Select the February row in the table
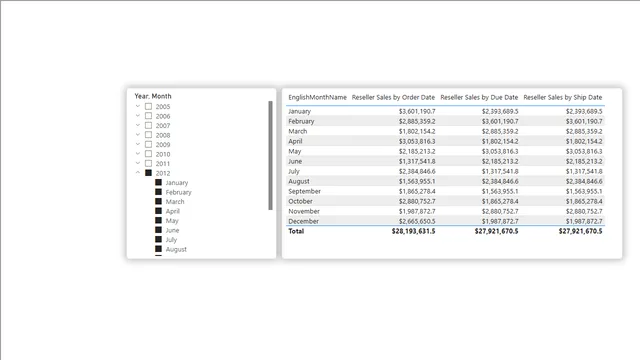 pos(445,121)
